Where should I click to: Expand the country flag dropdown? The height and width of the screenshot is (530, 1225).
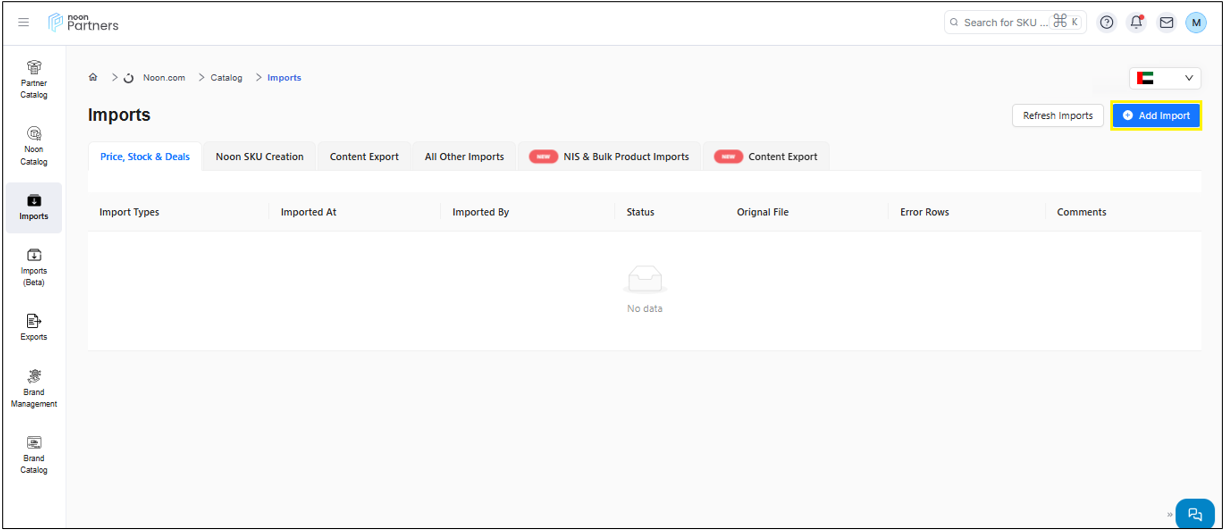[1165, 78]
